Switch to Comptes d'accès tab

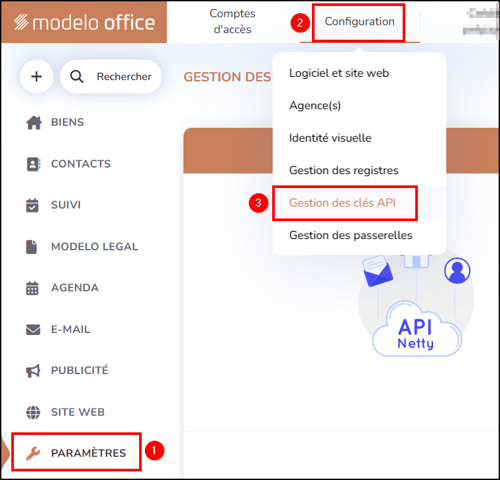pos(232,21)
